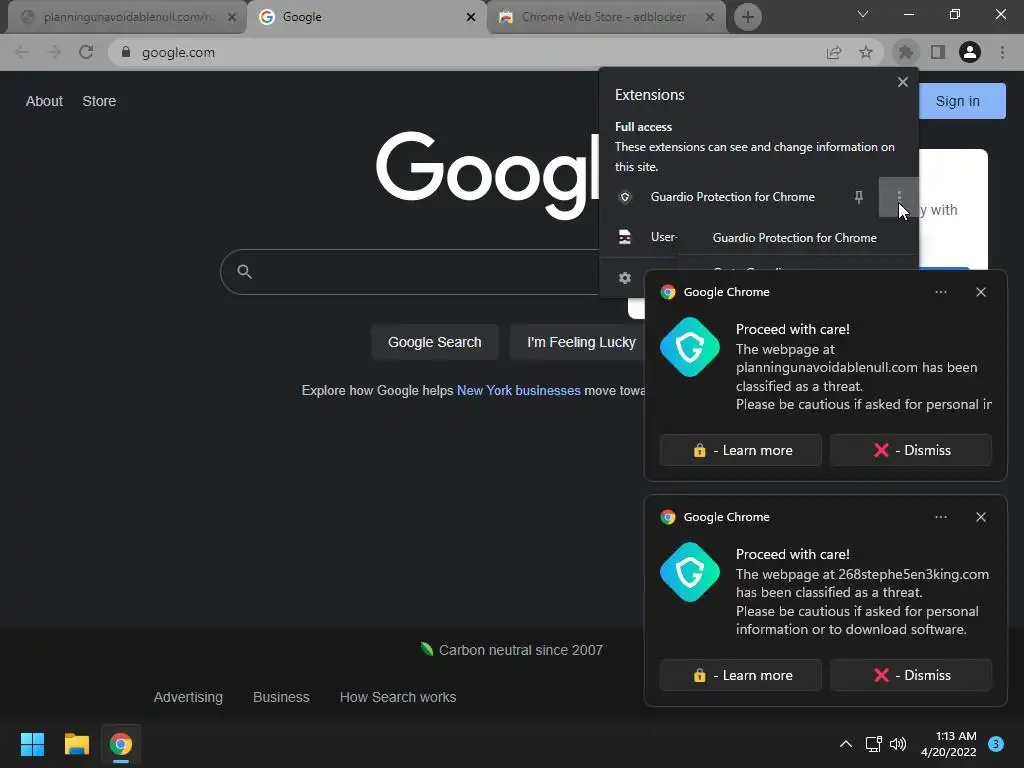Open How Search works footer link
The width and height of the screenshot is (1024, 768).
coord(398,697)
